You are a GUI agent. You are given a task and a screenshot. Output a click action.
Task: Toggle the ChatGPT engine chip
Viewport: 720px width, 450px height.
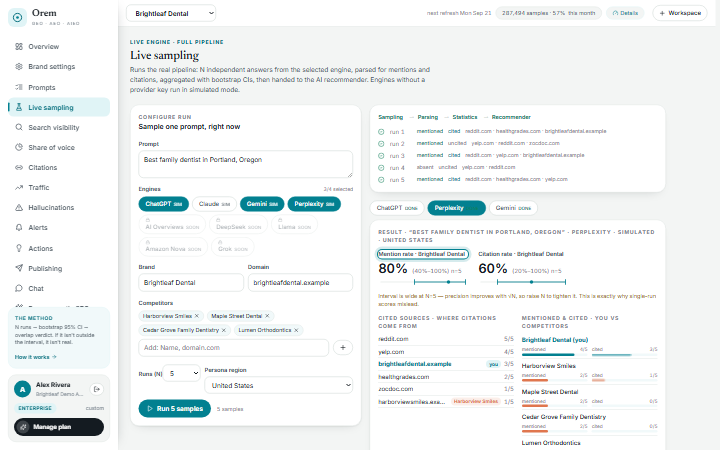(163, 204)
